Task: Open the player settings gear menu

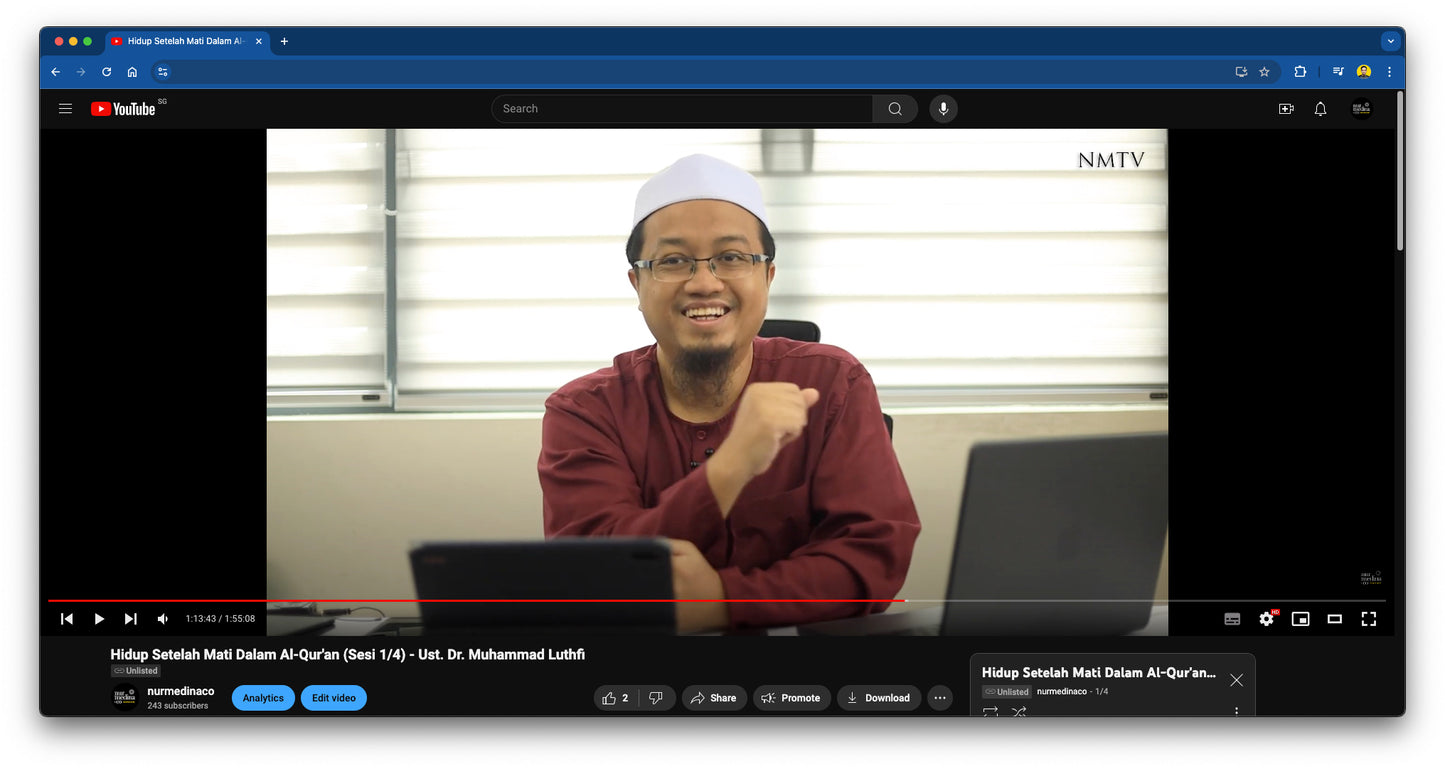Action: 1266,619
